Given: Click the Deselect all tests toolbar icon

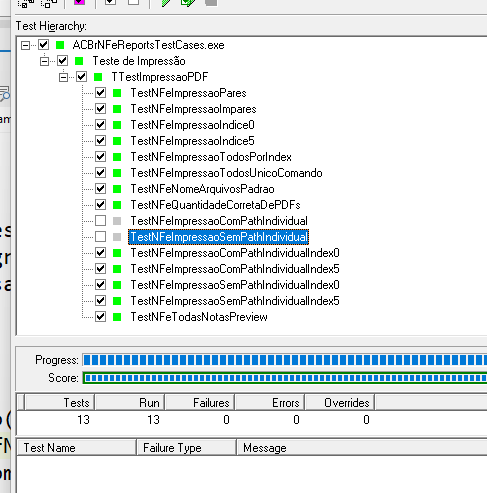Looking at the screenshot, I should click(134, 2).
